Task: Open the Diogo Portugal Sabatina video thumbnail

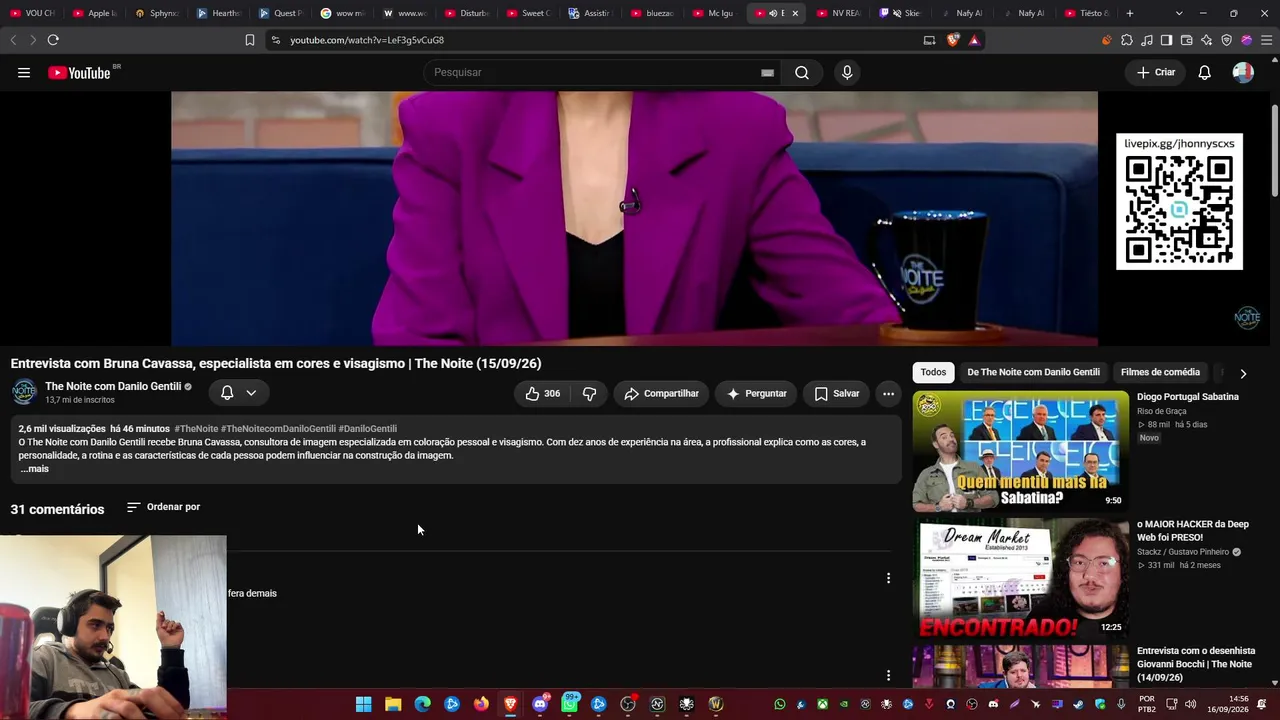Action: pyautogui.click(x=1021, y=451)
